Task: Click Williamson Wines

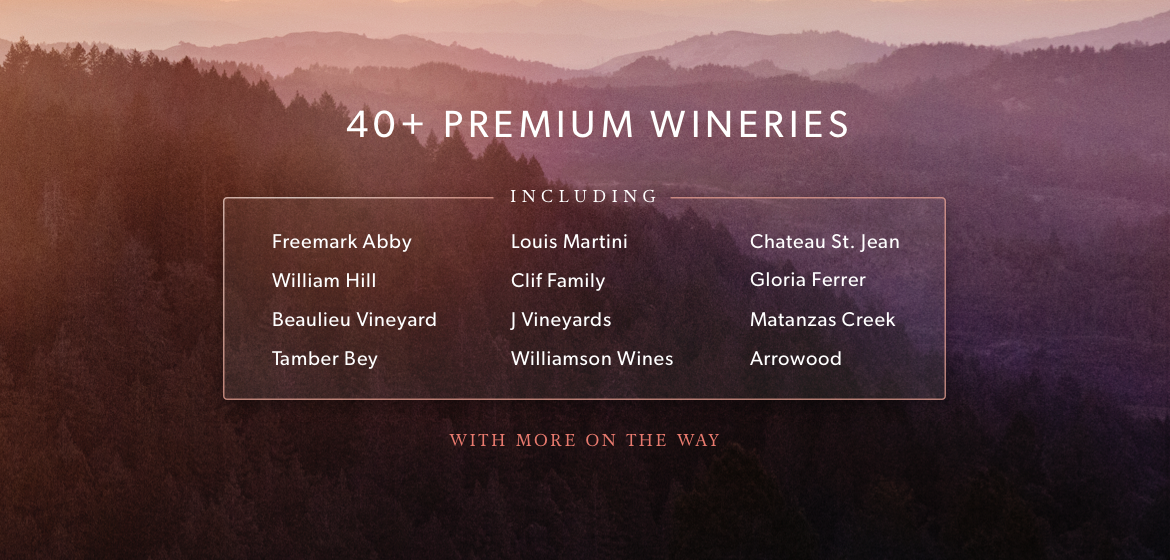Action: click(x=592, y=359)
